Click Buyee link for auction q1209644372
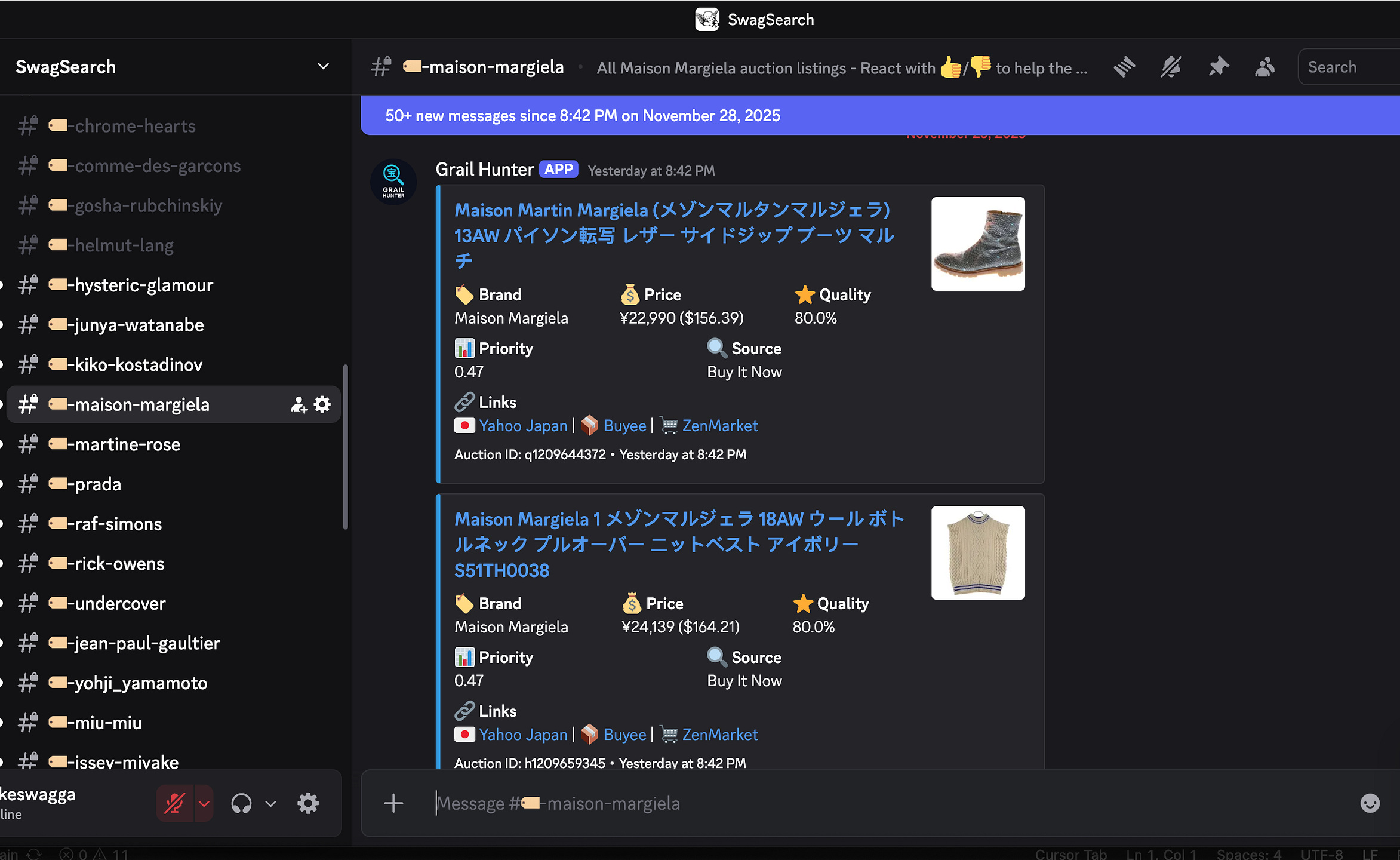1400x860 pixels. 624,425
